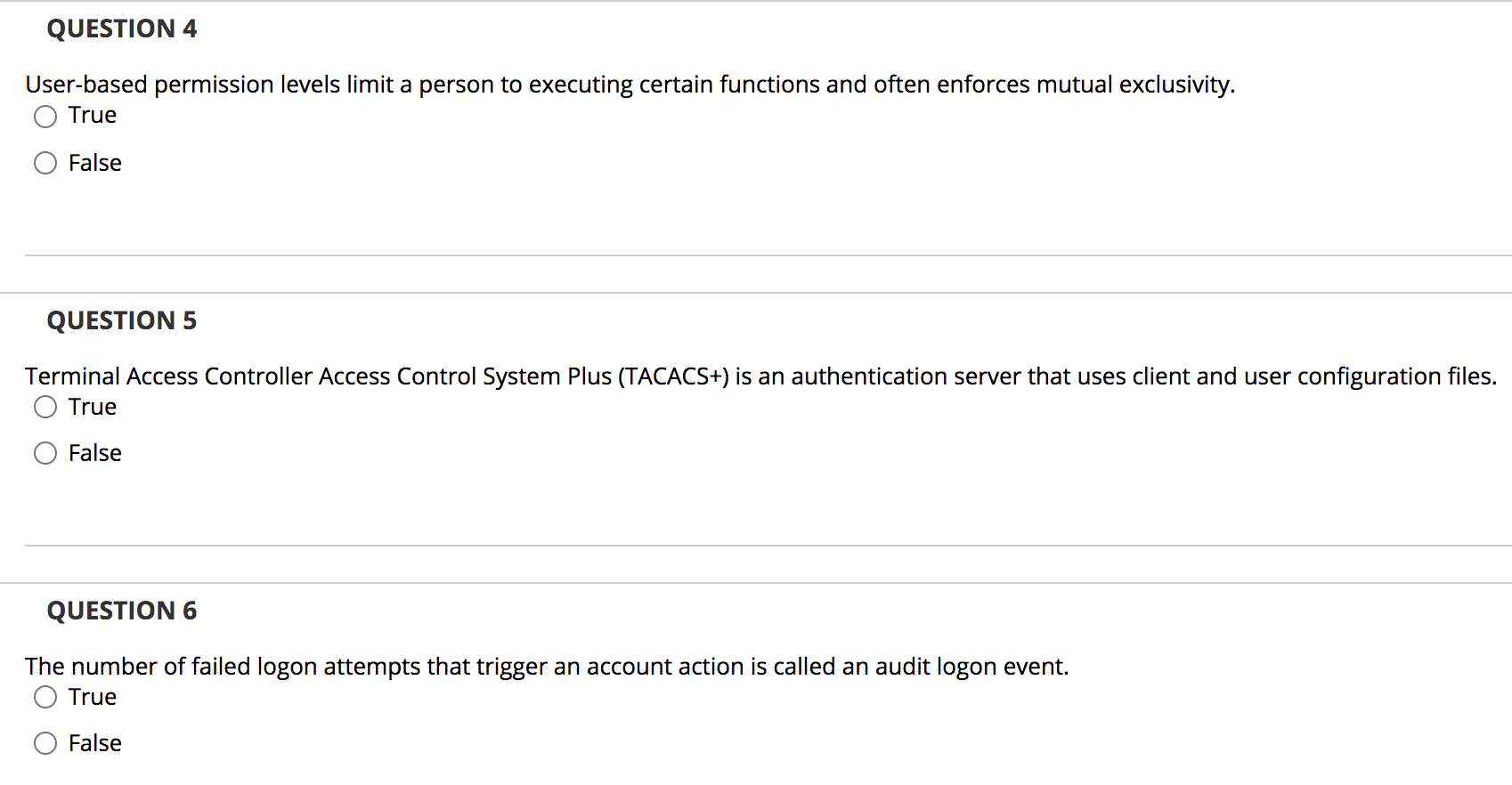Choose True for the failed logon attempts question
The height and width of the screenshot is (785, 1512).
[45, 698]
